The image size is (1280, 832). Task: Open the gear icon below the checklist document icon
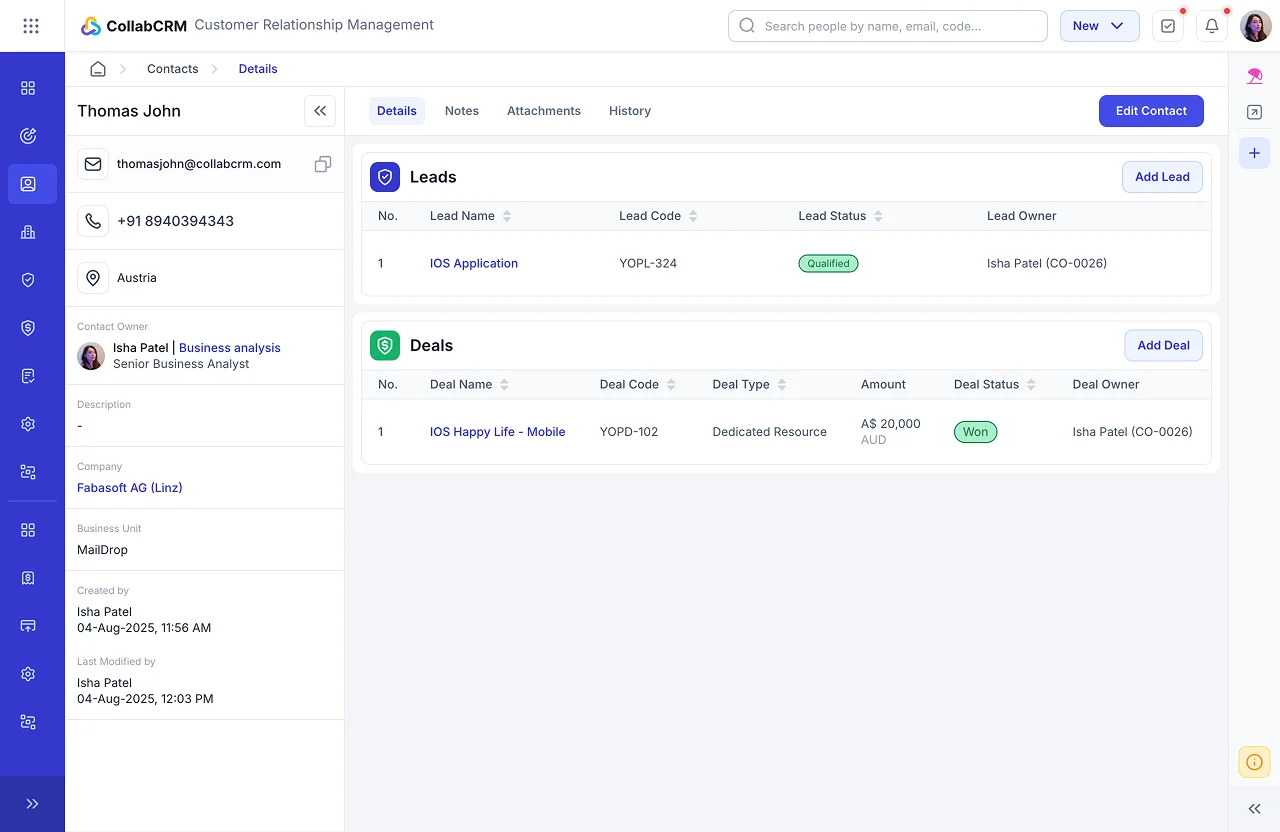(x=28, y=424)
